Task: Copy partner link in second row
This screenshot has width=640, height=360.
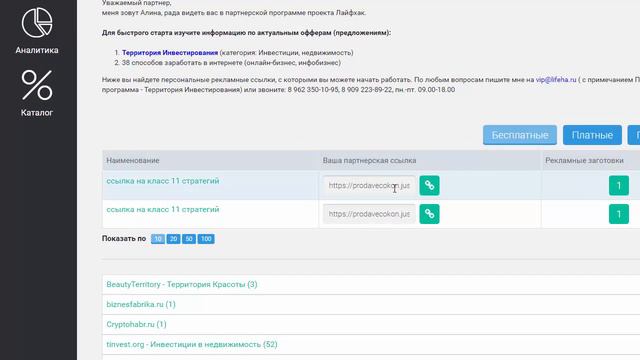Action: [429, 214]
